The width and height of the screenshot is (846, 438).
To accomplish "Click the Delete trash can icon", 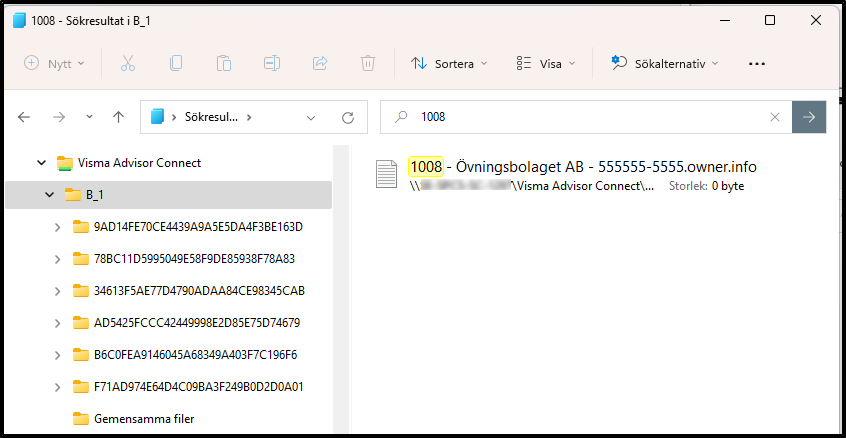I will tap(368, 63).
